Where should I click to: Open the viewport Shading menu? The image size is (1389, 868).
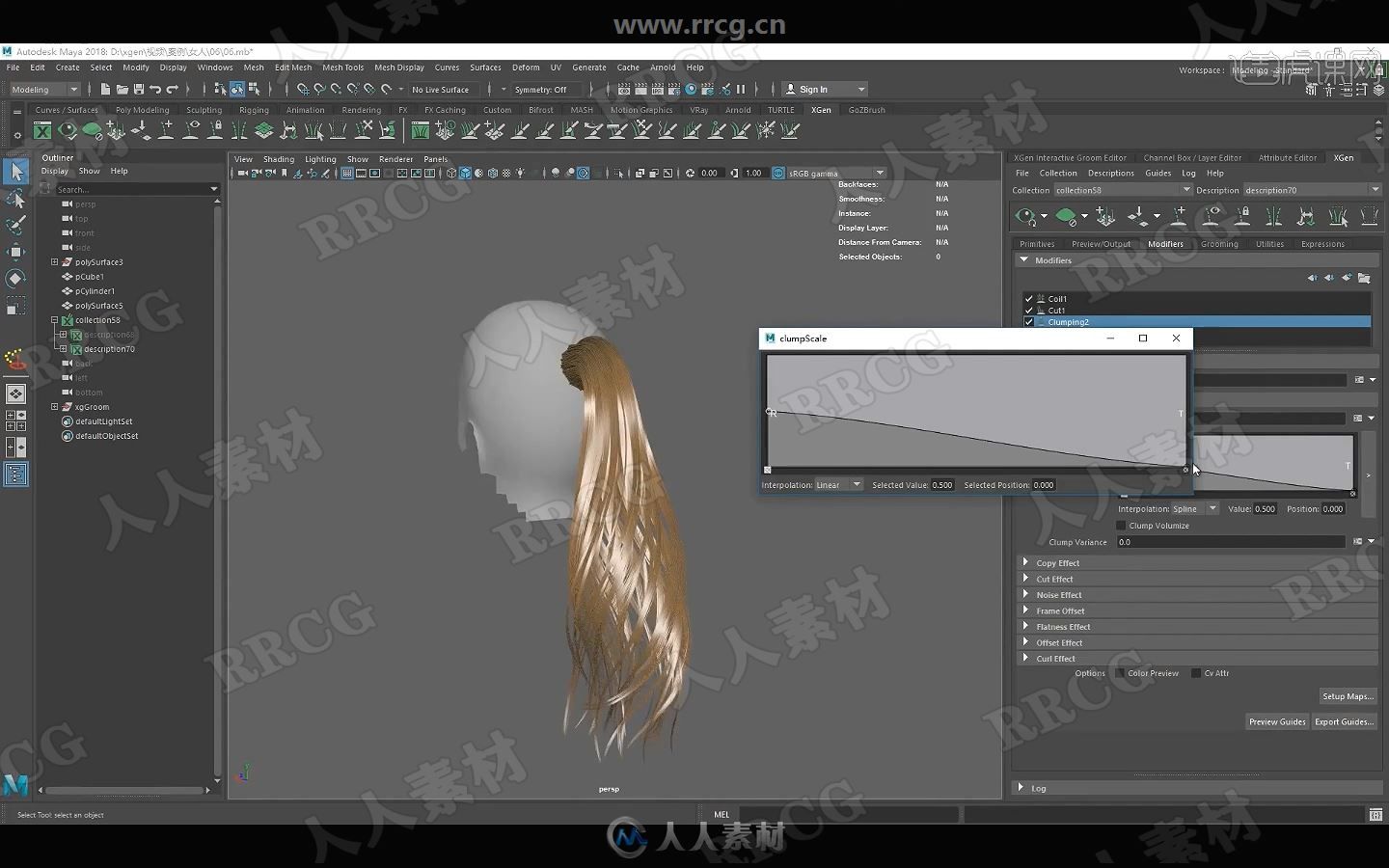pyautogui.click(x=279, y=159)
